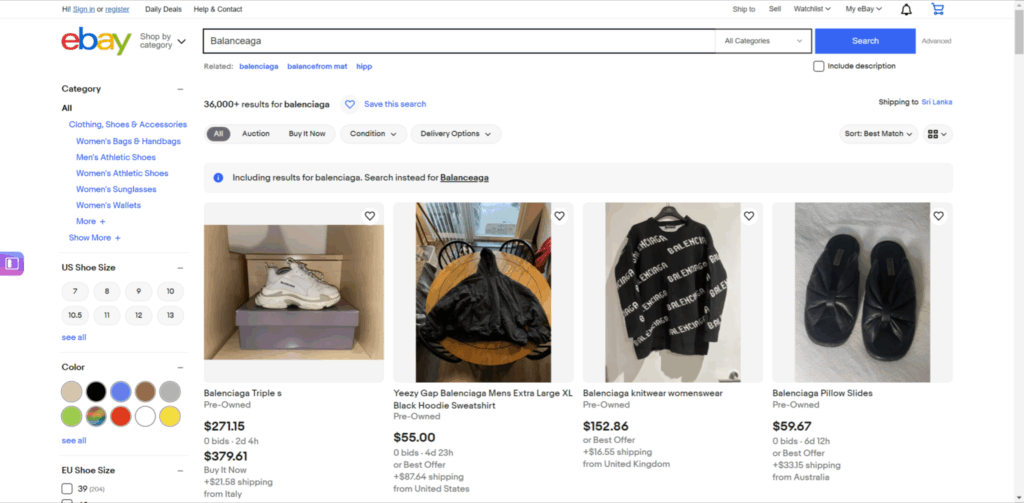Open the Balenciaga Triple s sneaker photo
Viewport: 1024px width, 503px height.
click(294, 292)
